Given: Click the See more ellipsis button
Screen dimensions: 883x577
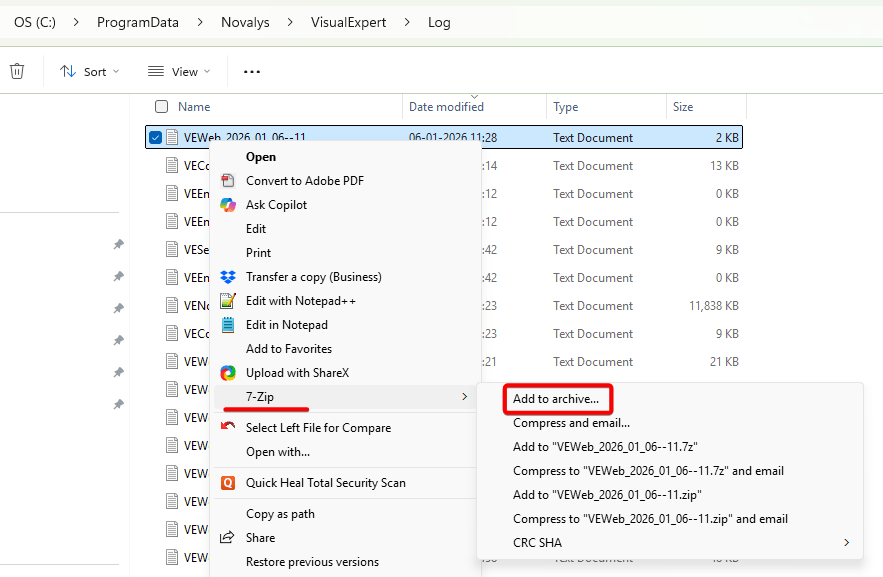Looking at the screenshot, I should point(251,70).
